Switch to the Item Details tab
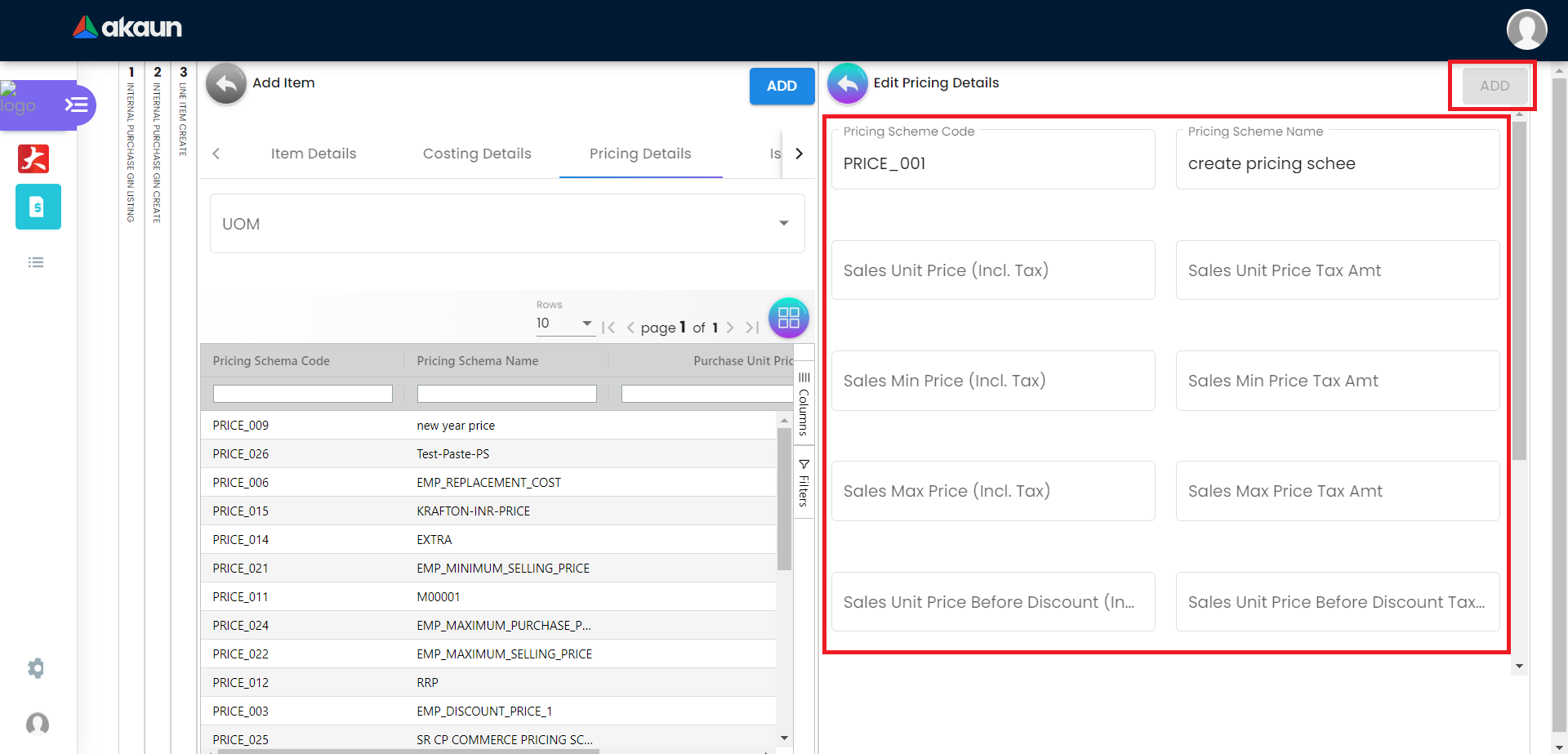Image resolution: width=1568 pixels, height=754 pixels. (314, 154)
